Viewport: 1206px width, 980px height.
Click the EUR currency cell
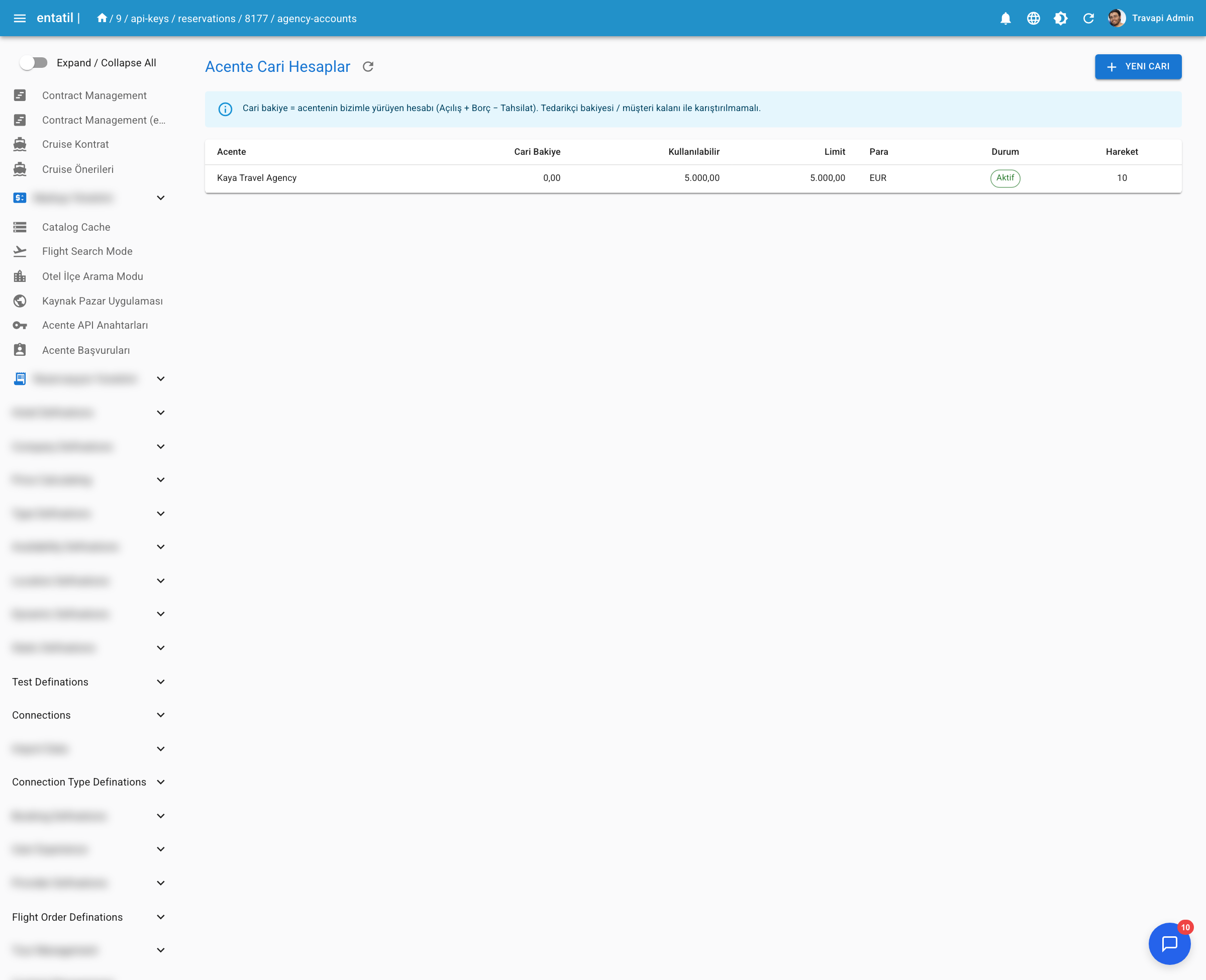pos(877,178)
